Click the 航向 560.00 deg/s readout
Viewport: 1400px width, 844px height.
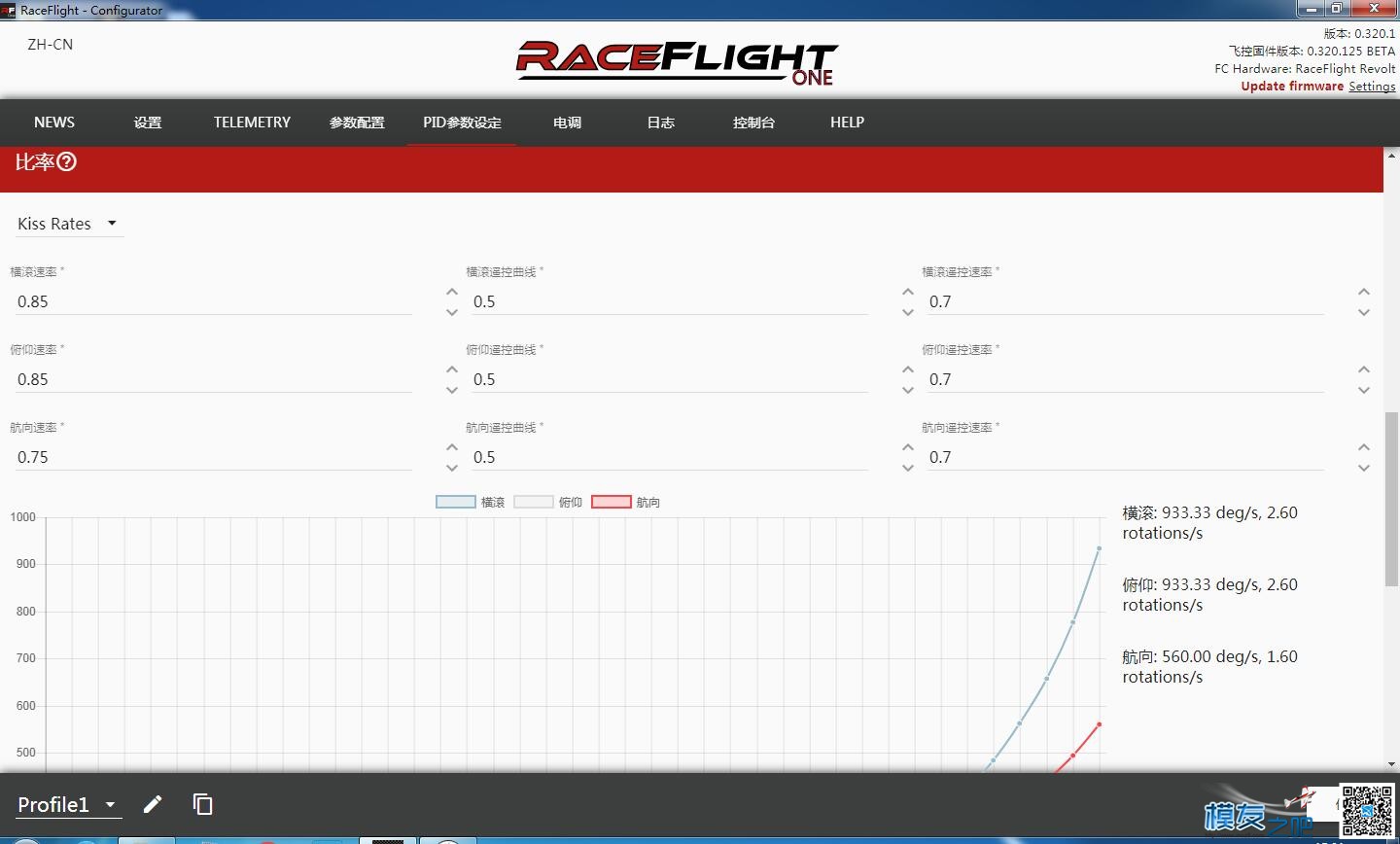coord(1209,667)
